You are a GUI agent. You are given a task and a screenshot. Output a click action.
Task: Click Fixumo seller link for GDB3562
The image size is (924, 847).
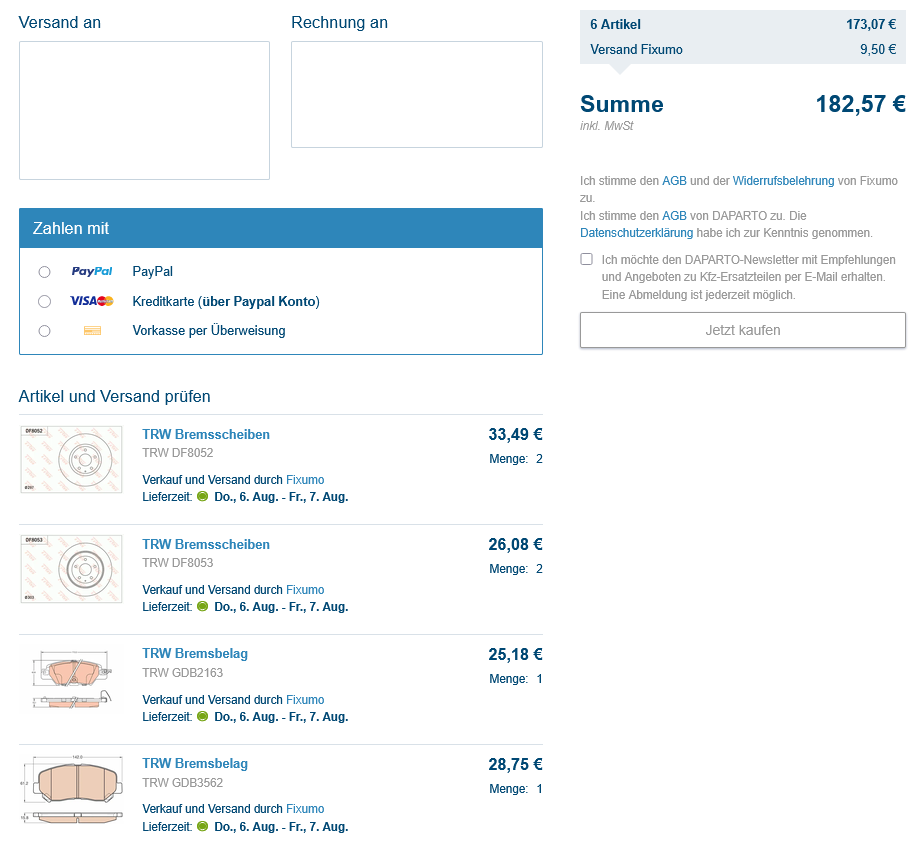coord(305,809)
